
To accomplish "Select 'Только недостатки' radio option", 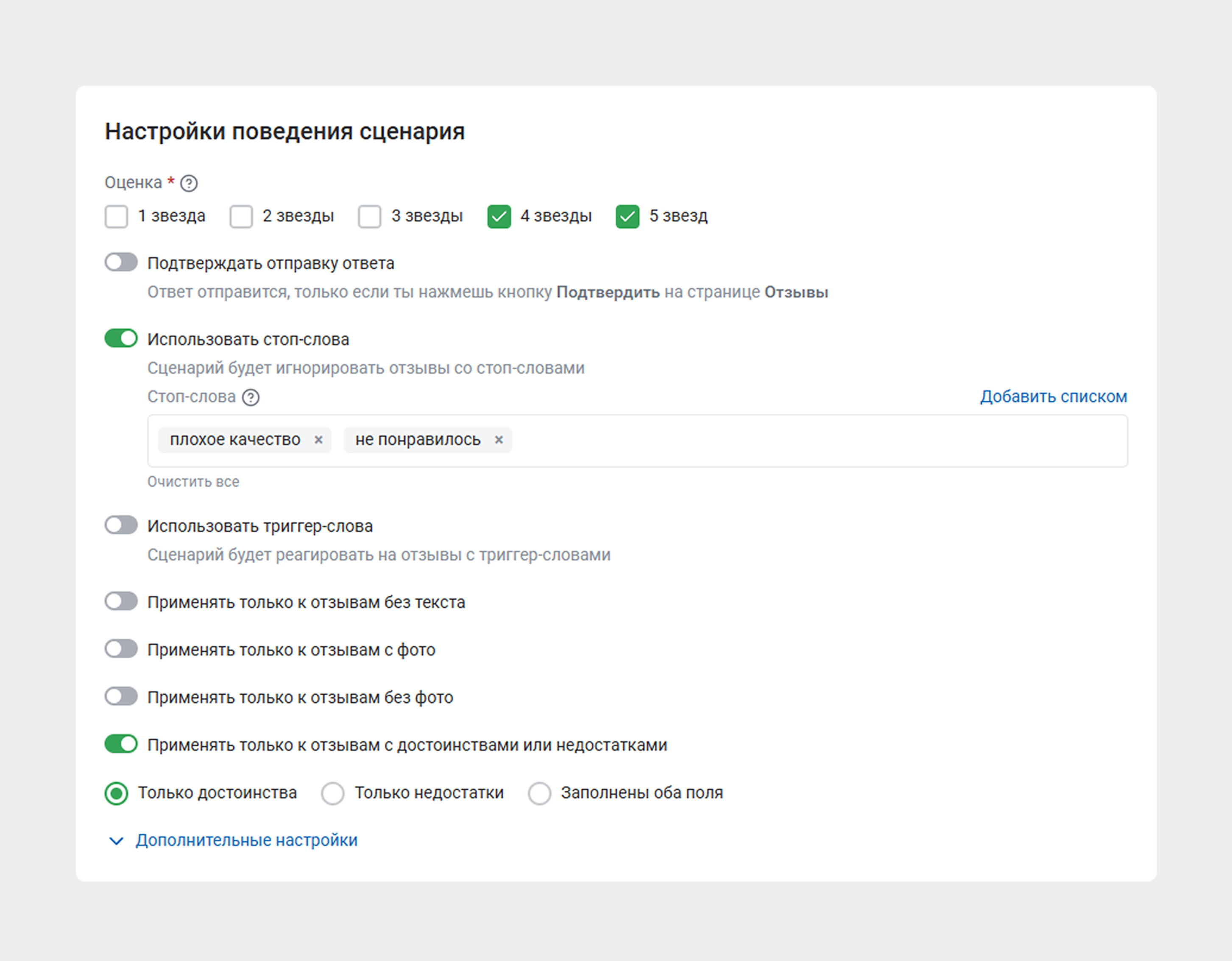I will [x=333, y=793].
